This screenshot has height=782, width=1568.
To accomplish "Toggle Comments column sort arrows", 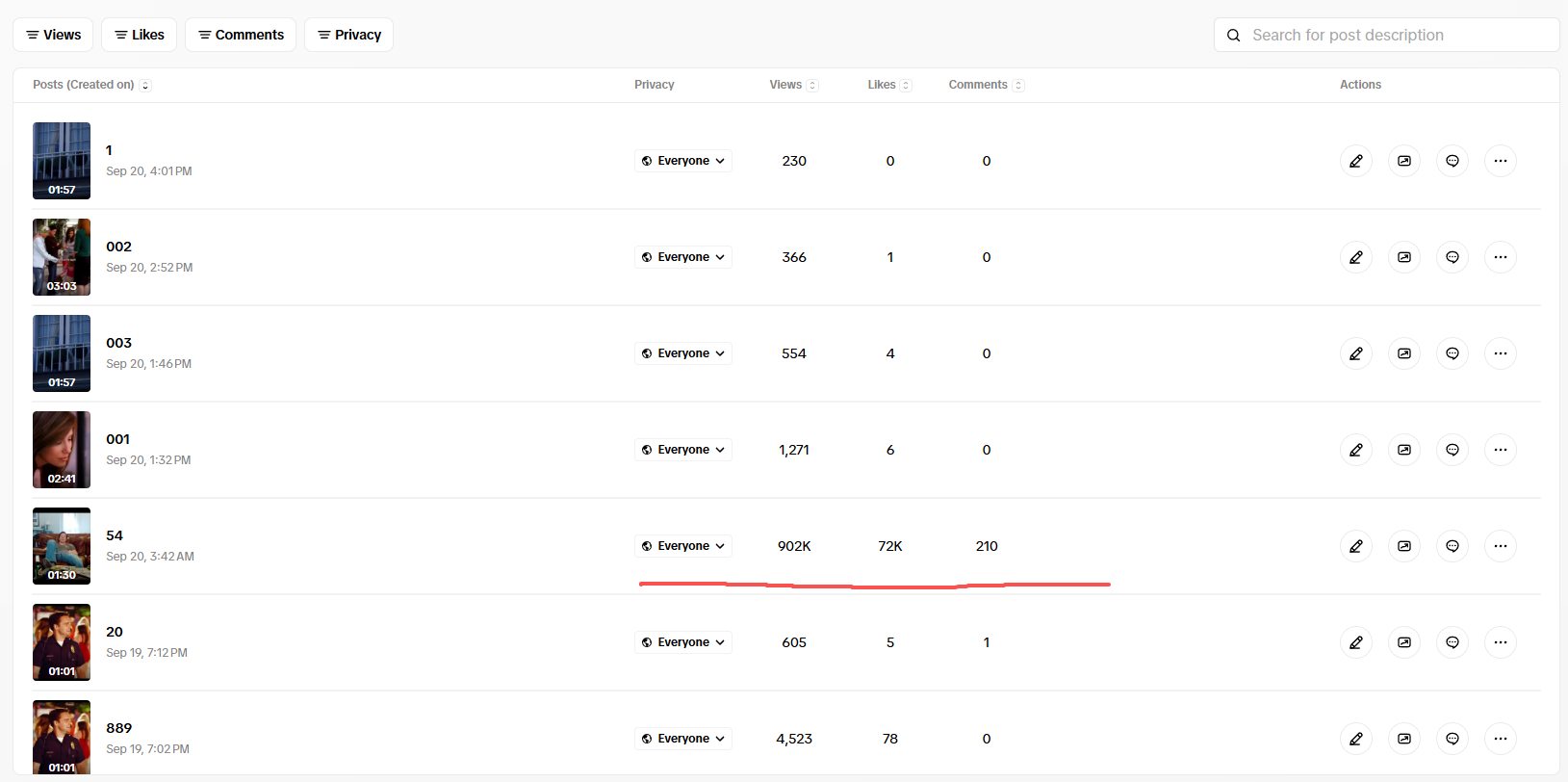I will [1018, 86].
